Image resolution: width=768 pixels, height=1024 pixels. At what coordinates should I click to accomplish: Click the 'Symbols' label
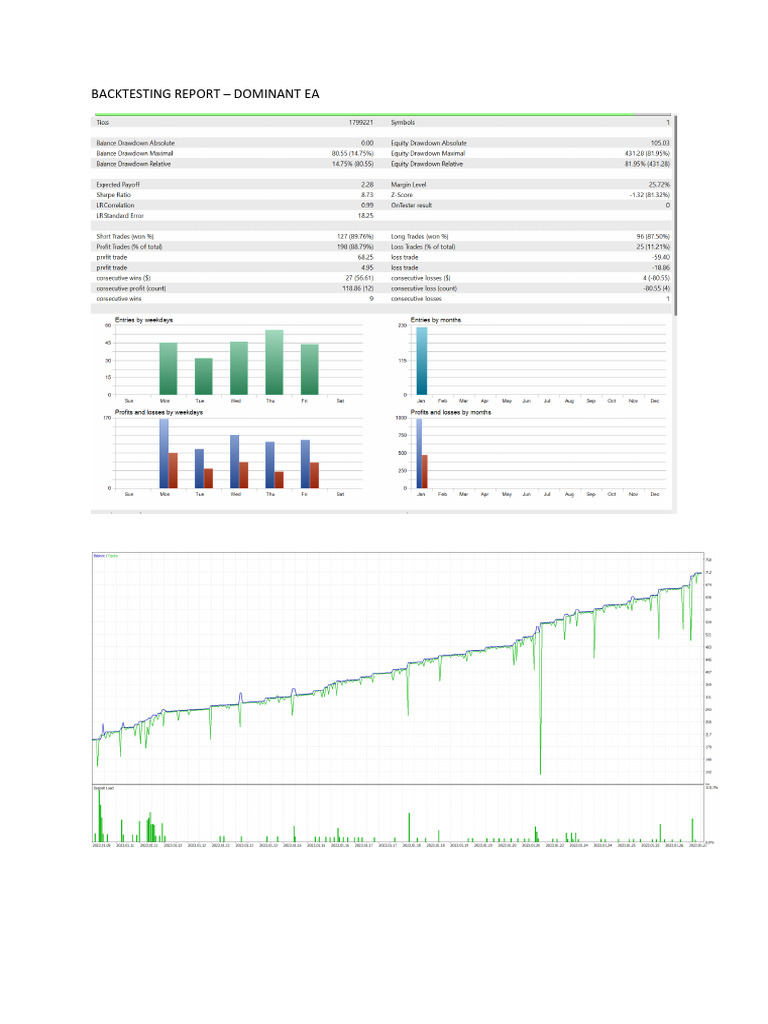403,122
